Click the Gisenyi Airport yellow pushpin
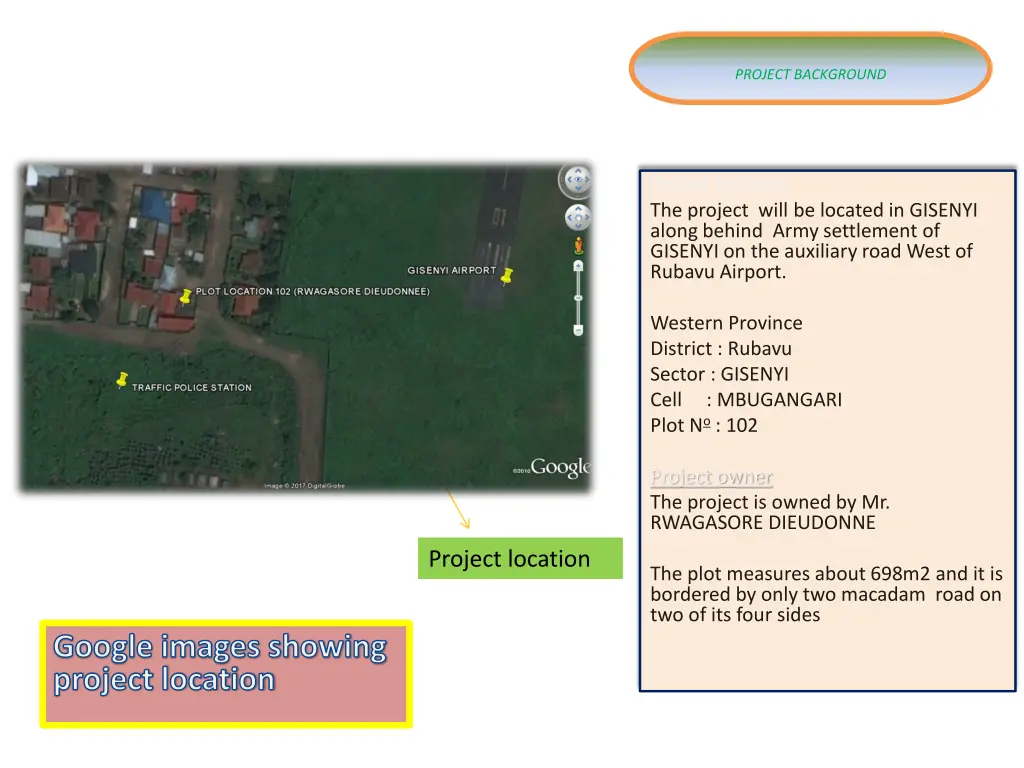Screen dimensions: 1024x768 click(507, 275)
